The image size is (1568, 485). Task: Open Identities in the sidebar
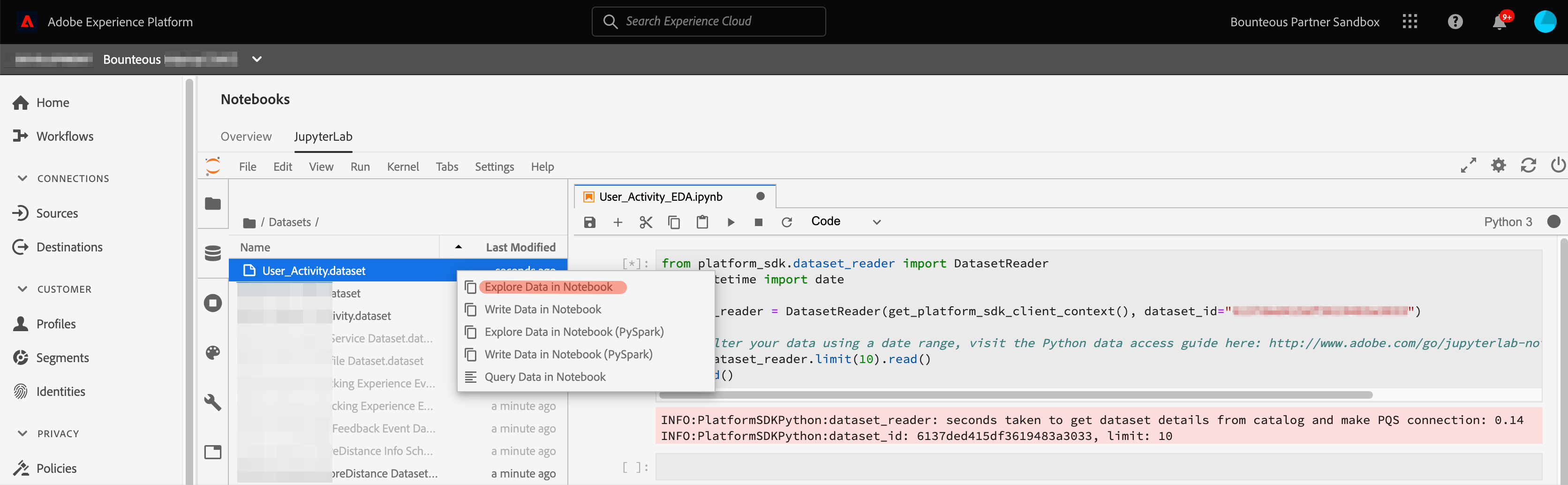(x=49, y=392)
